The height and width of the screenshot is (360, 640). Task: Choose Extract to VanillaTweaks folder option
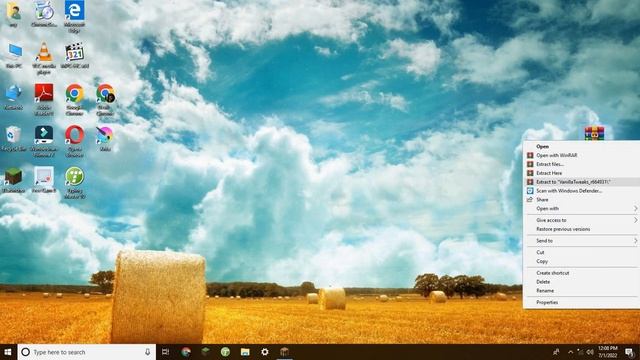(x=582, y=182)
